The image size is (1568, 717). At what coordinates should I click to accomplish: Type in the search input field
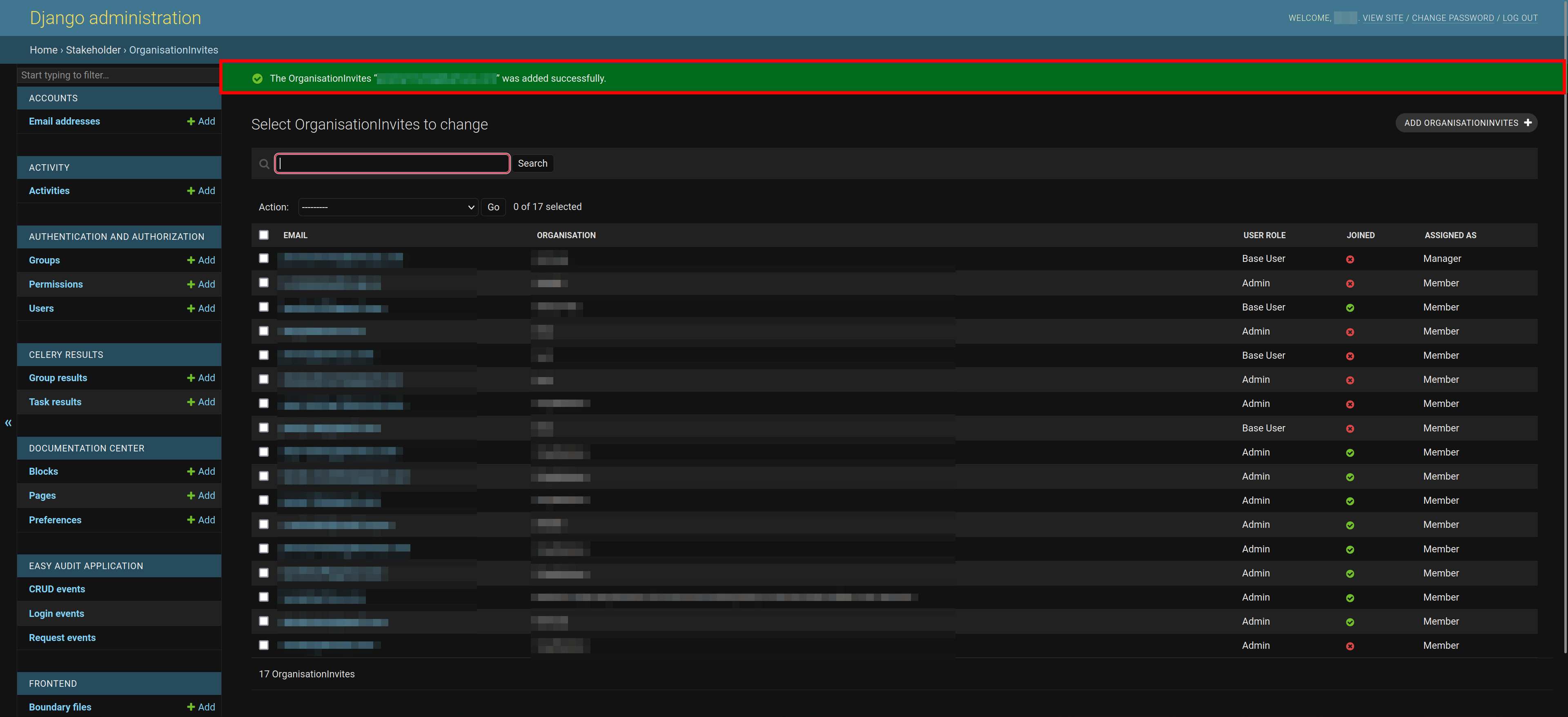point(391,162)
